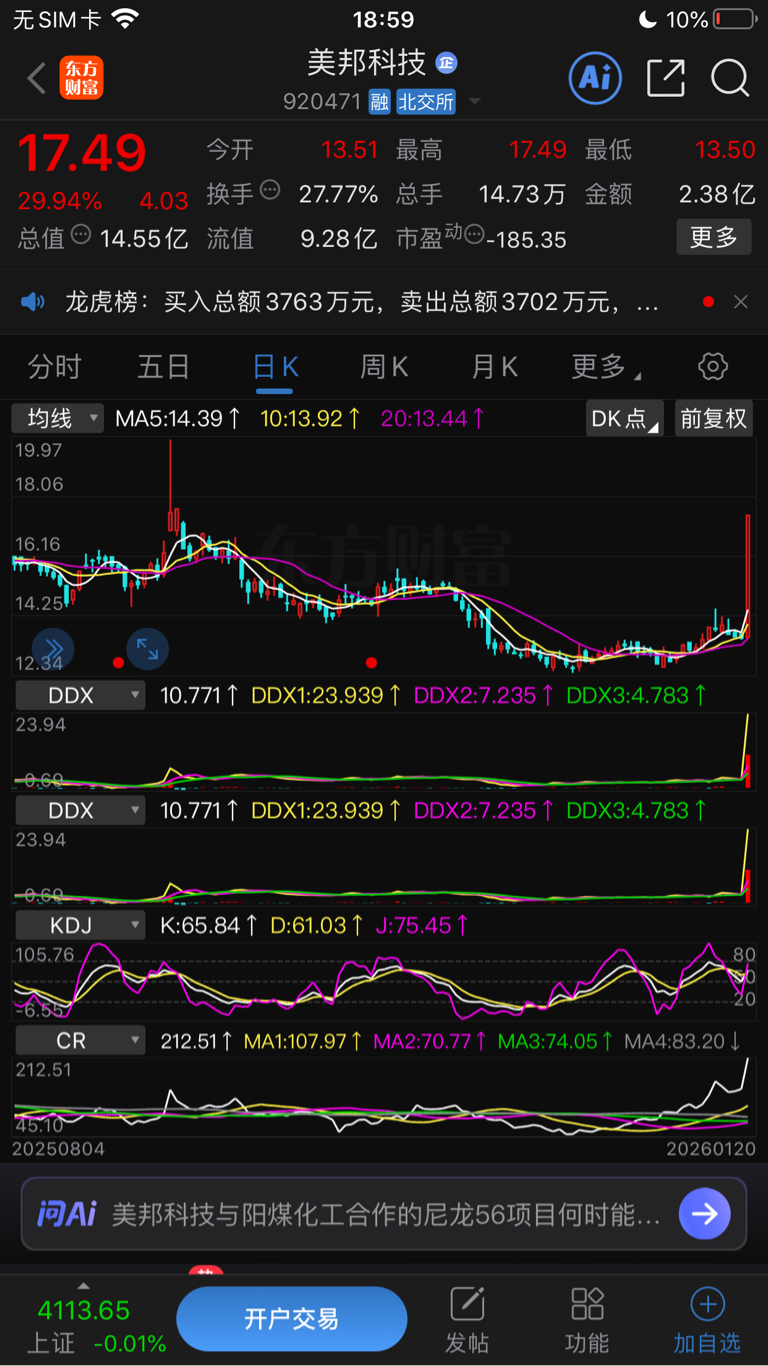Close the 龙虎榜 news banner

741,301
